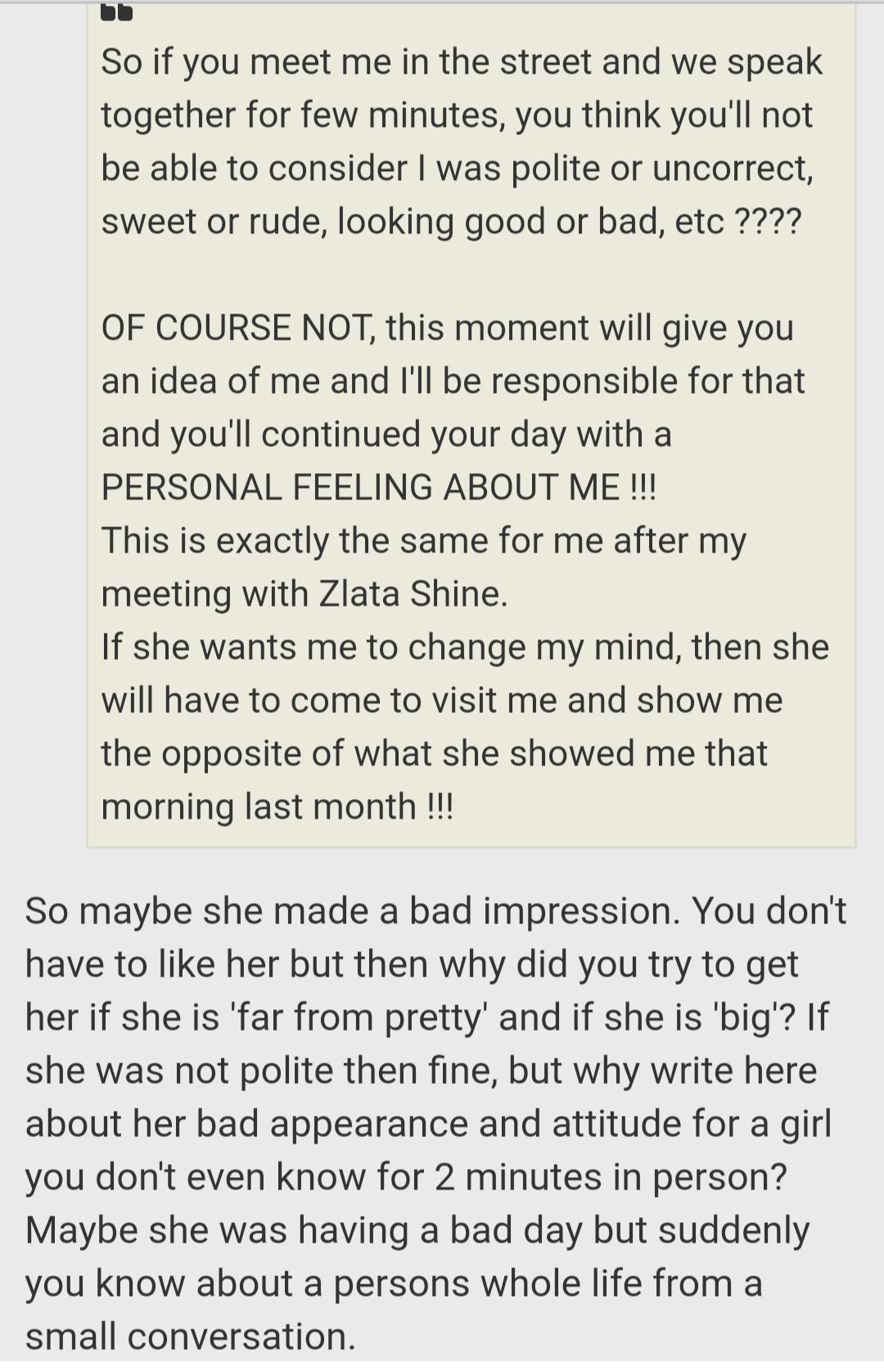
Task: Click the line "sweet or rude, looking good or bad"
Action: [x=451, y=222]
